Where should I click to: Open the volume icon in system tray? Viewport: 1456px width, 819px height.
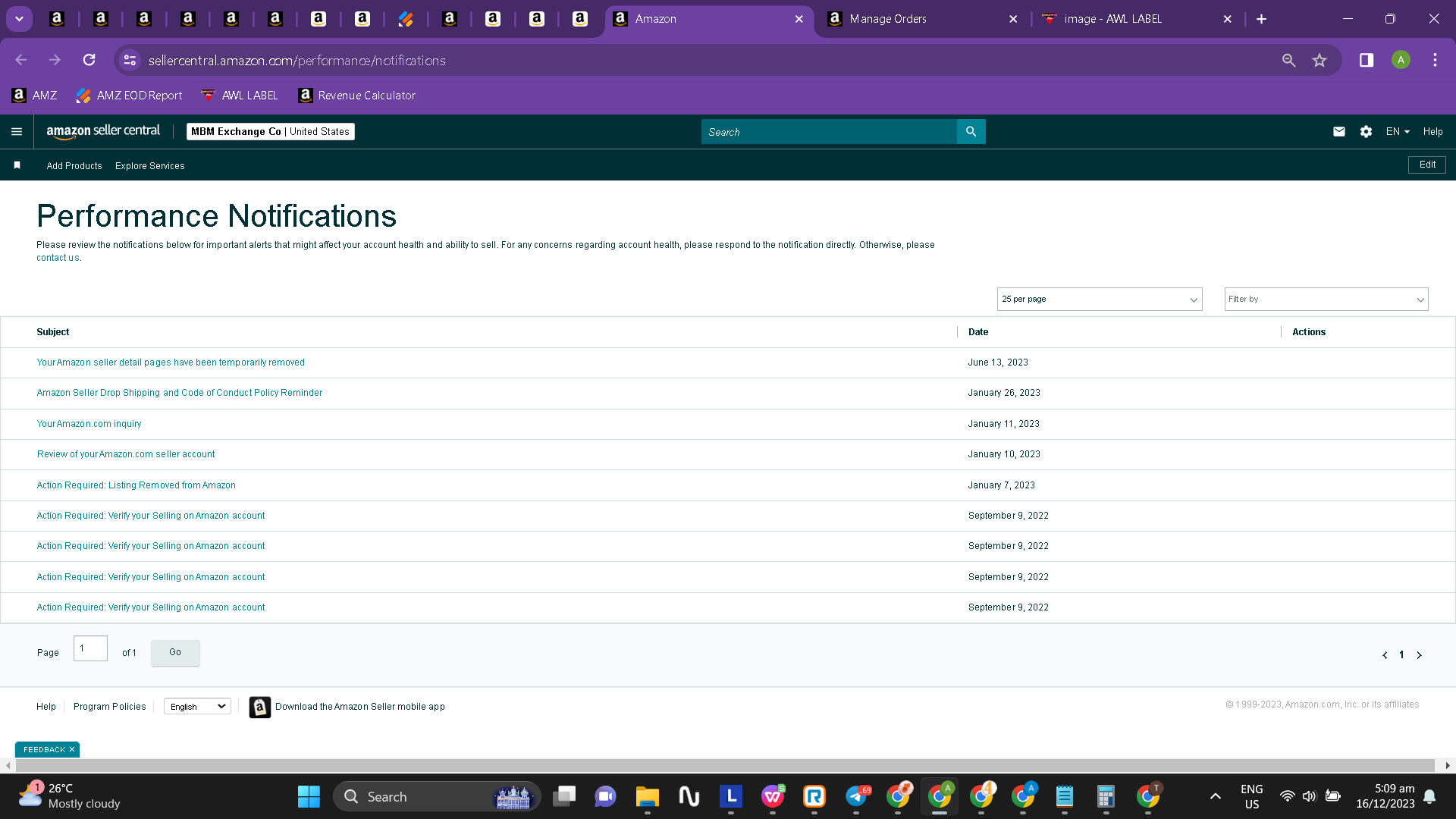pos(1310,796)
